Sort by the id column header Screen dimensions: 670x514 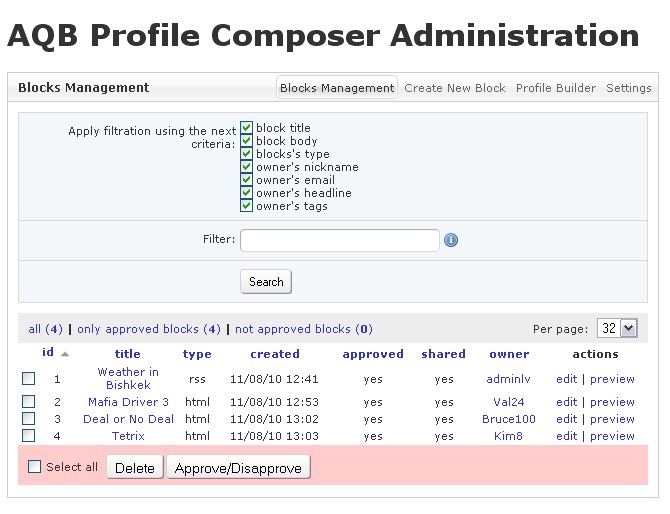(x=48, y=352)
